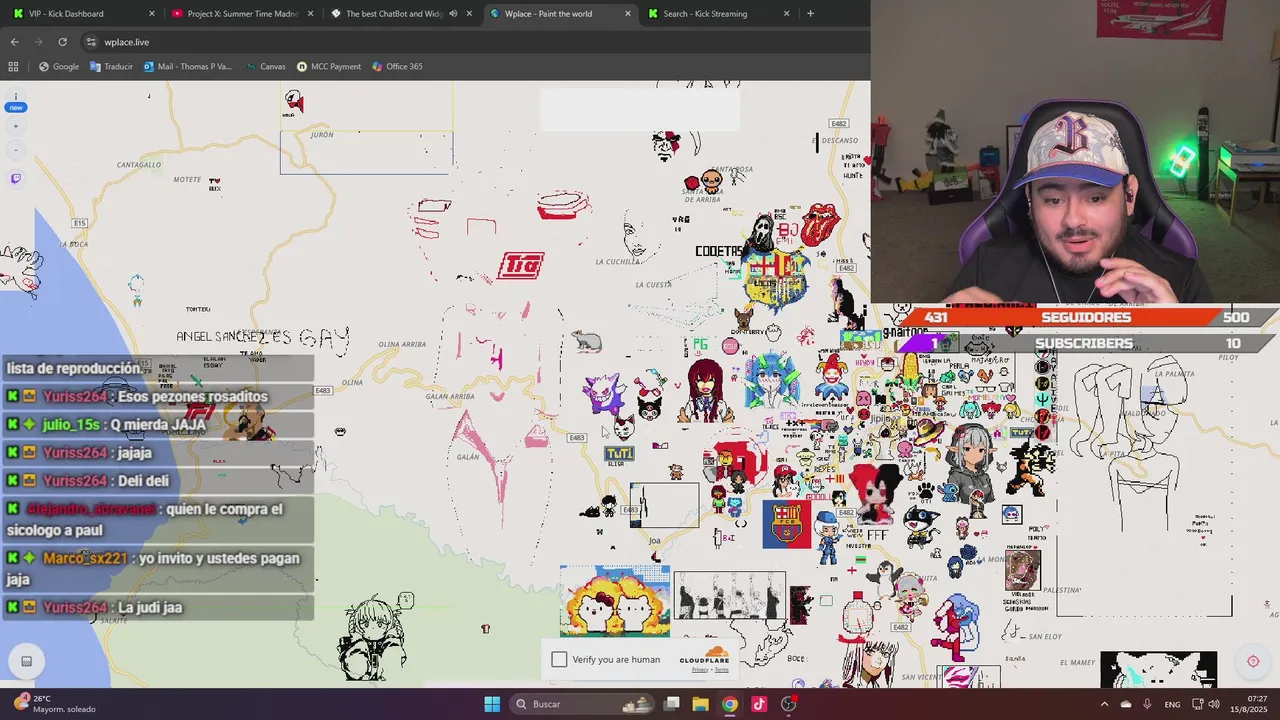Mute audio on the ChatBot tab
Screen dimensions: 1280x720
453,14
